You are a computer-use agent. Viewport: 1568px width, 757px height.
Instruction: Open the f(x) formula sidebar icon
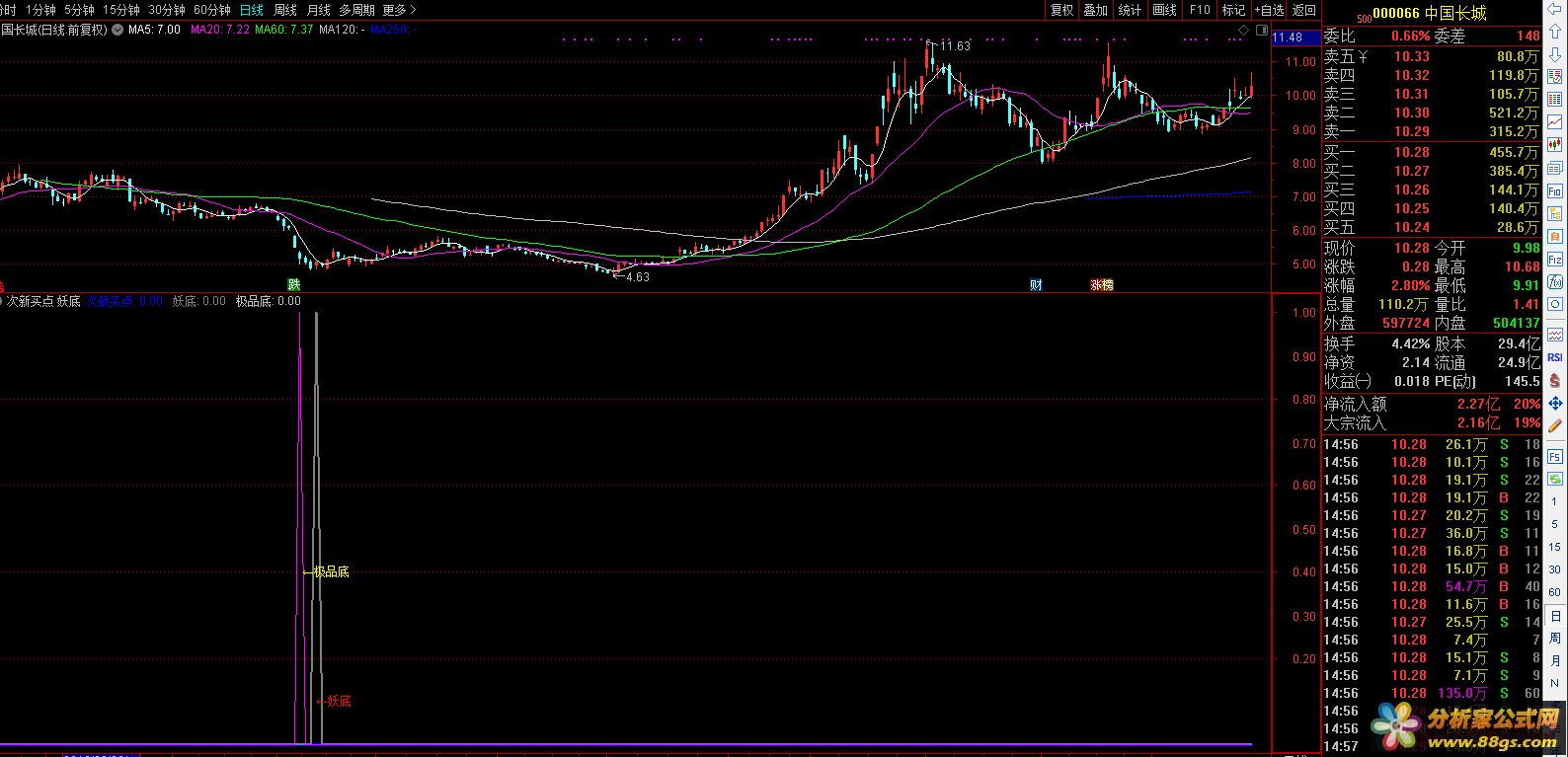click(1554, 281)
